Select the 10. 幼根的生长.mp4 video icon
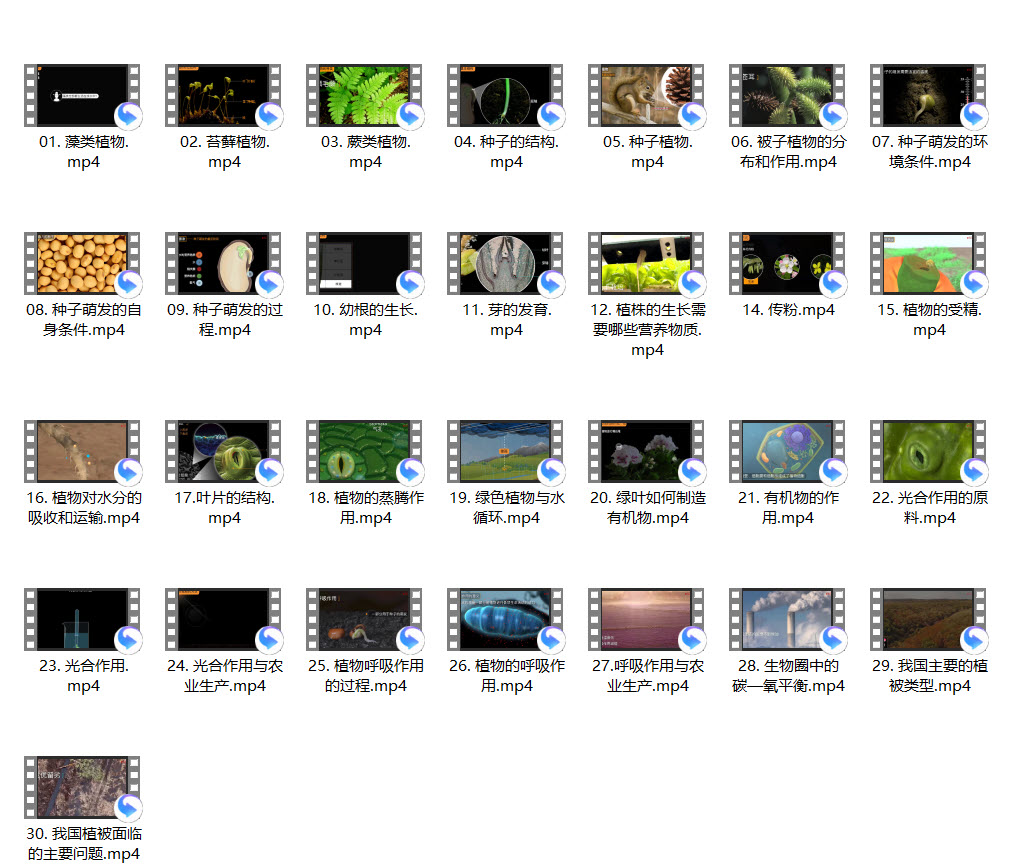This screenshot has height=867, width=1010. 365,264
